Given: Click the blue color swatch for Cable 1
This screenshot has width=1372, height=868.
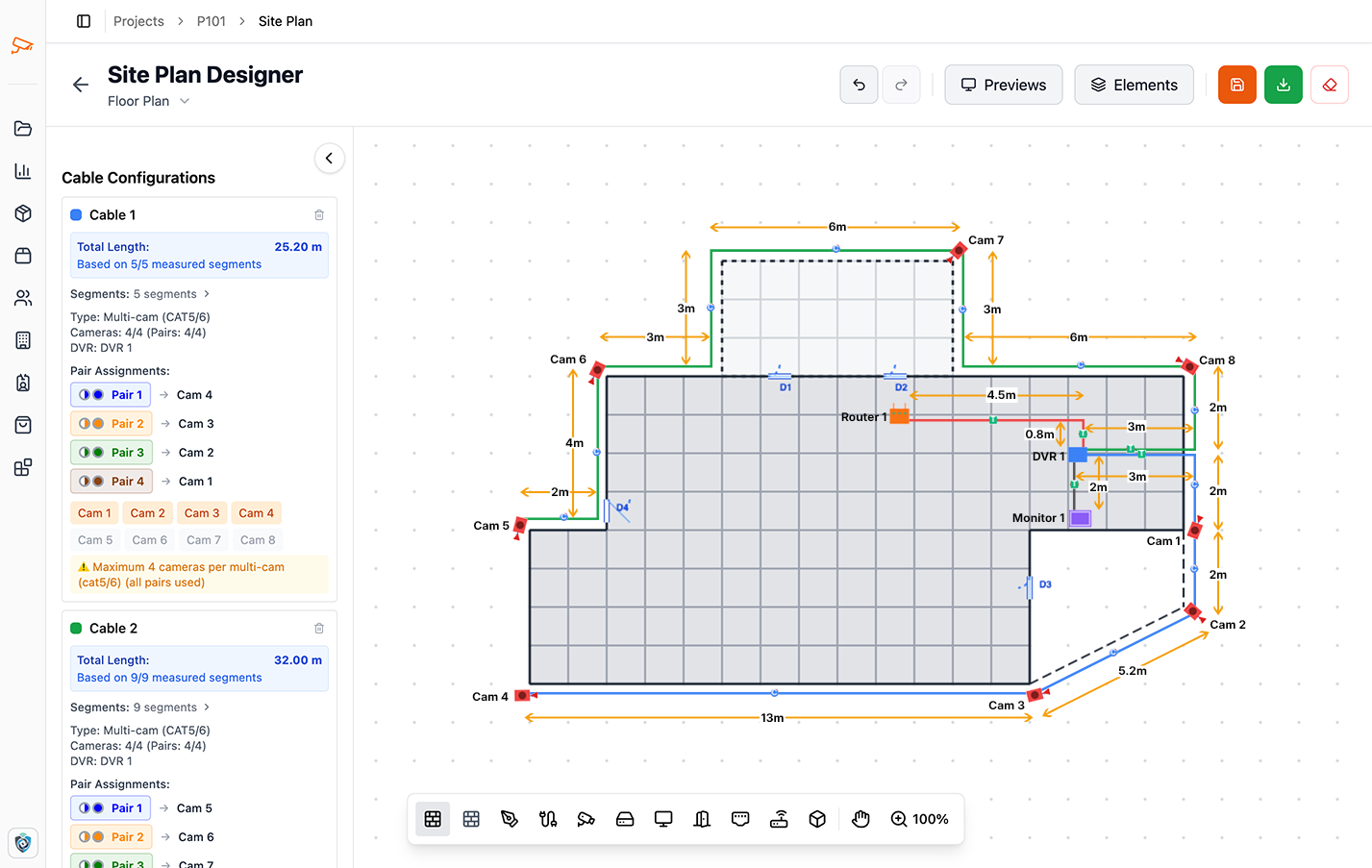Looking at the screenshot, I should coord(76,215).
